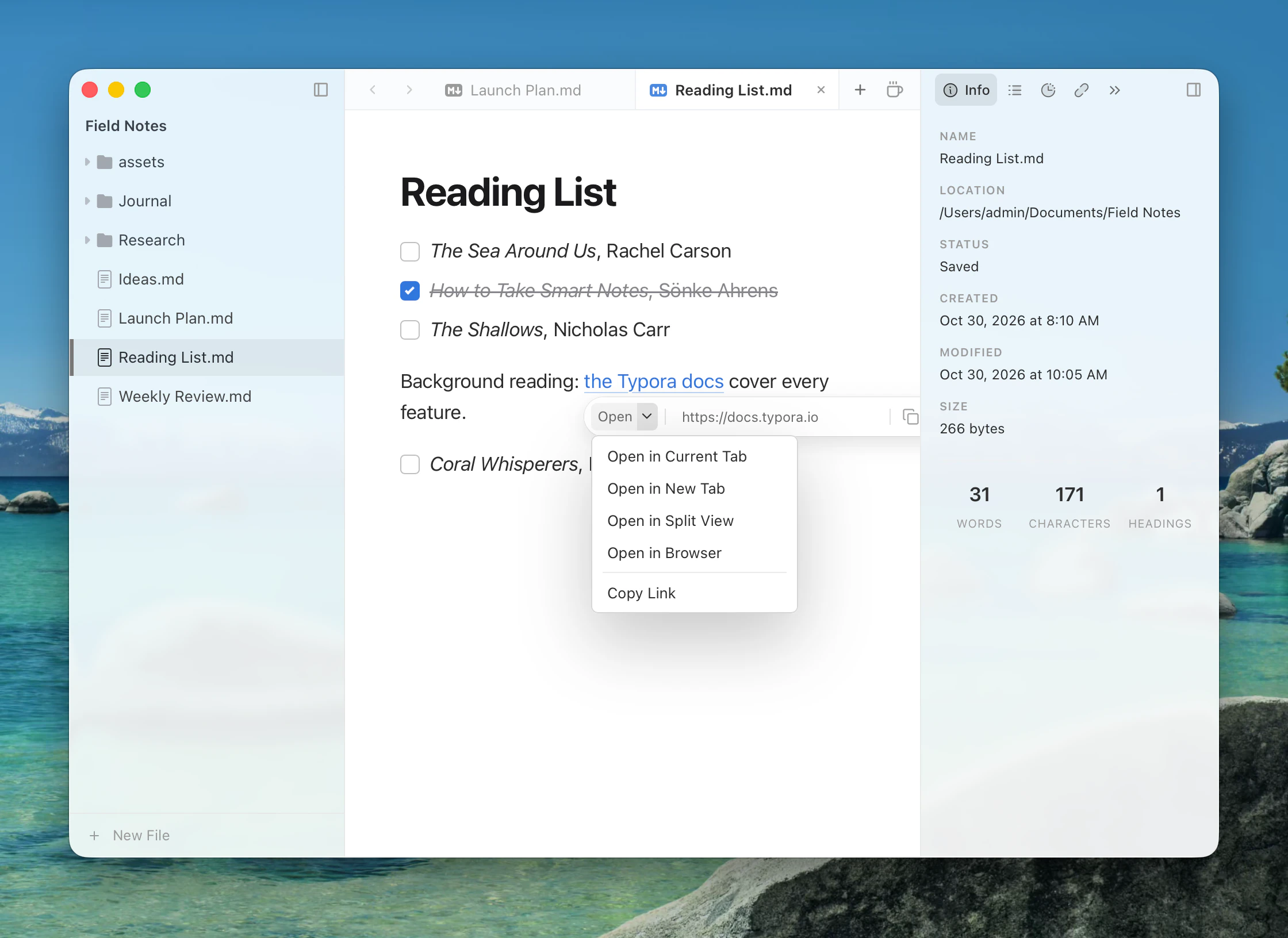This screenshot has width=1288, height=938.
Task: Copy the URL using the link popover copy icon
Action: coord(910,417)
